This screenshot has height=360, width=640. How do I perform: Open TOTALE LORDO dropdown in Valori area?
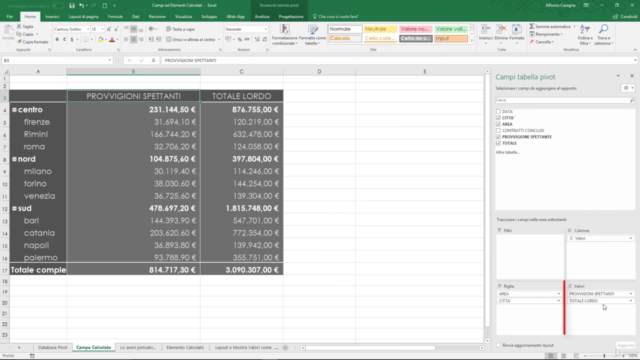pos(631,301)
